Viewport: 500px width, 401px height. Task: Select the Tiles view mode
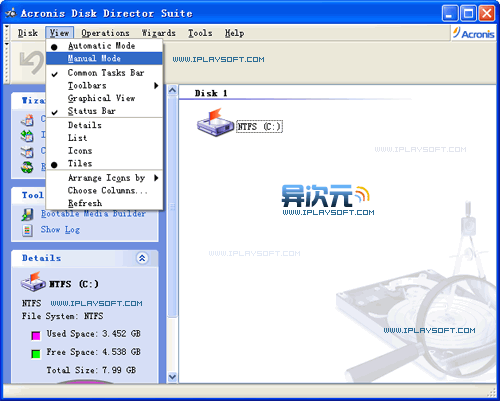pos(104,163)
